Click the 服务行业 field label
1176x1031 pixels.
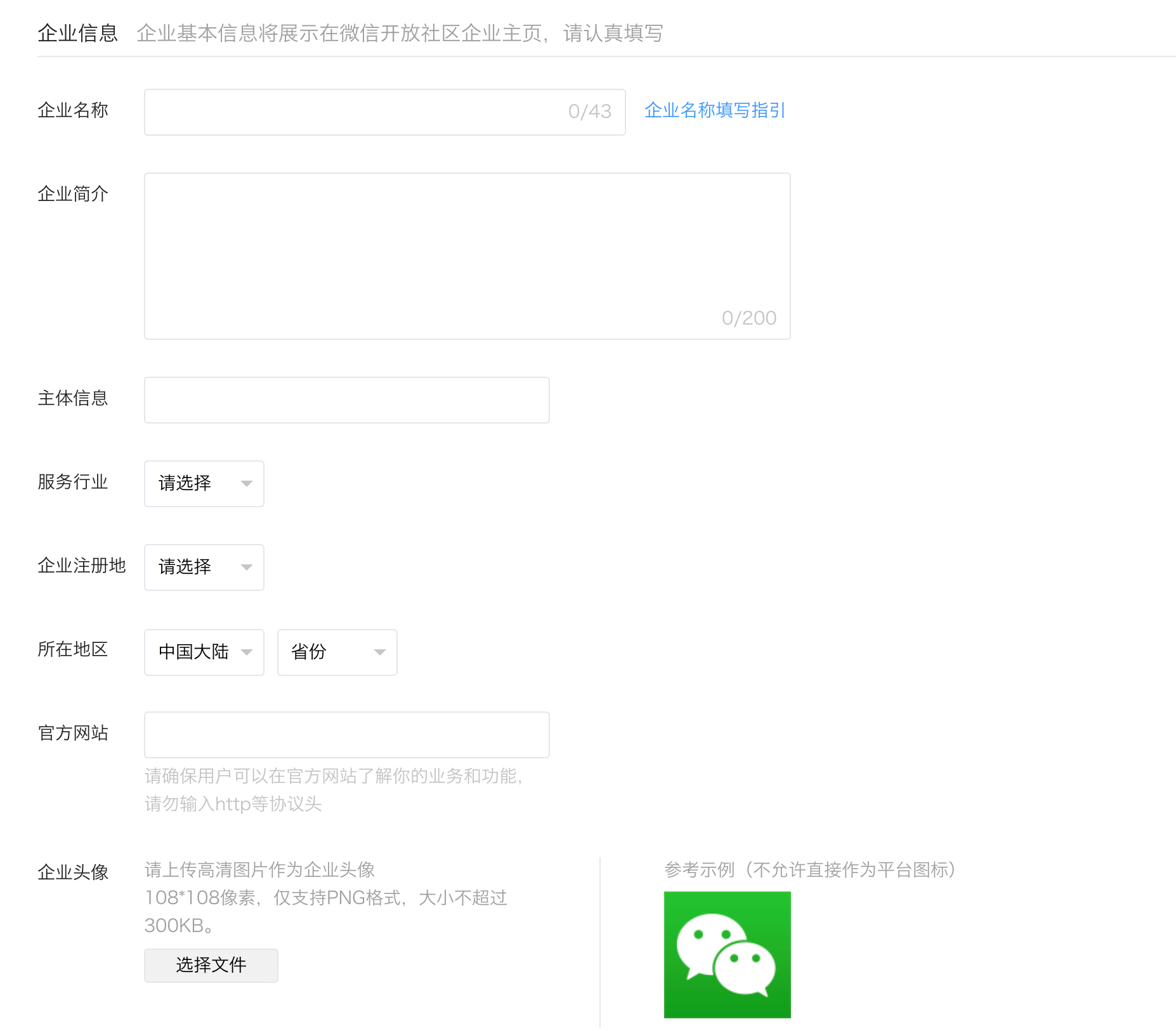coord(73,482)
